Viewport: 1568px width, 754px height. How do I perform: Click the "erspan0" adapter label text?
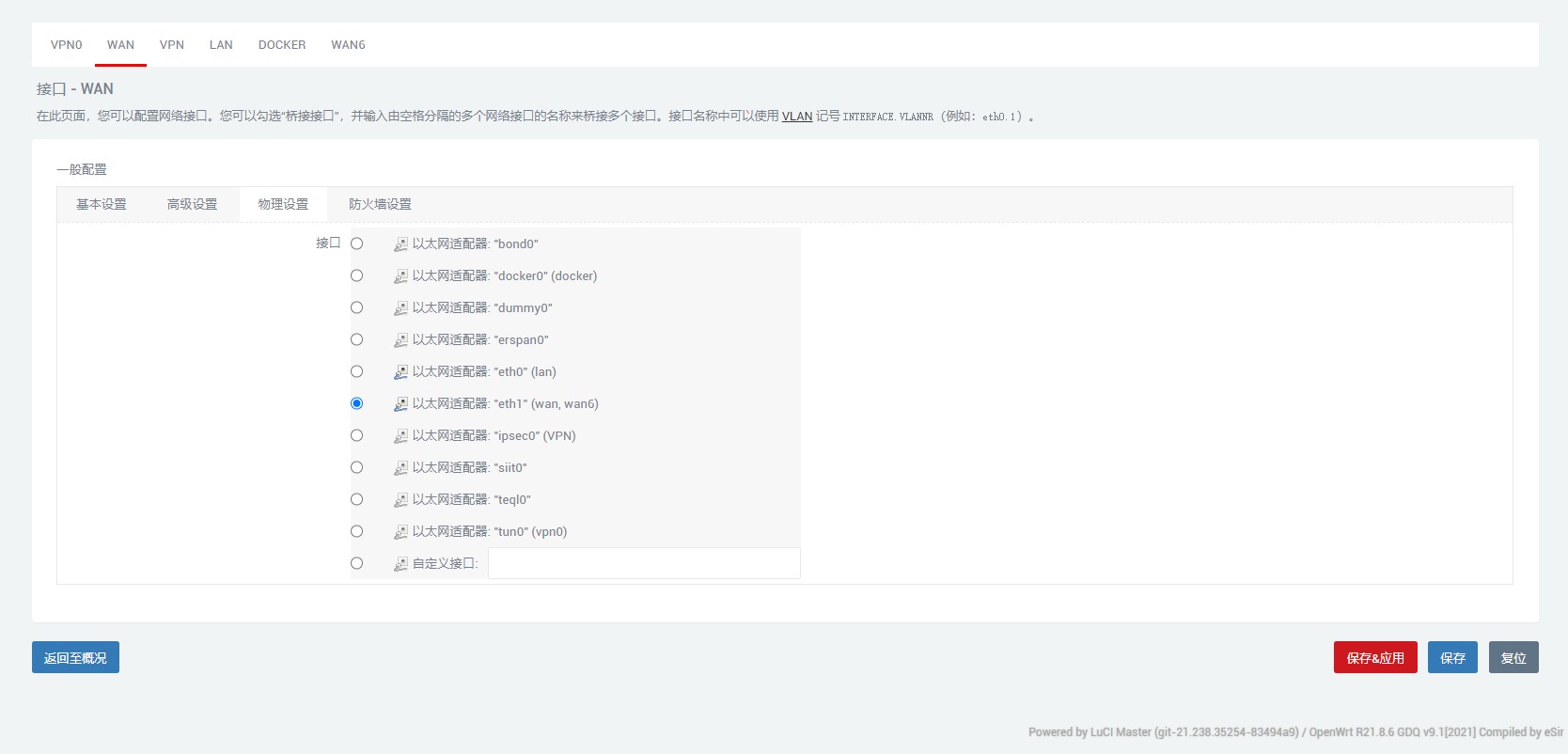click(x=480, y=339)
